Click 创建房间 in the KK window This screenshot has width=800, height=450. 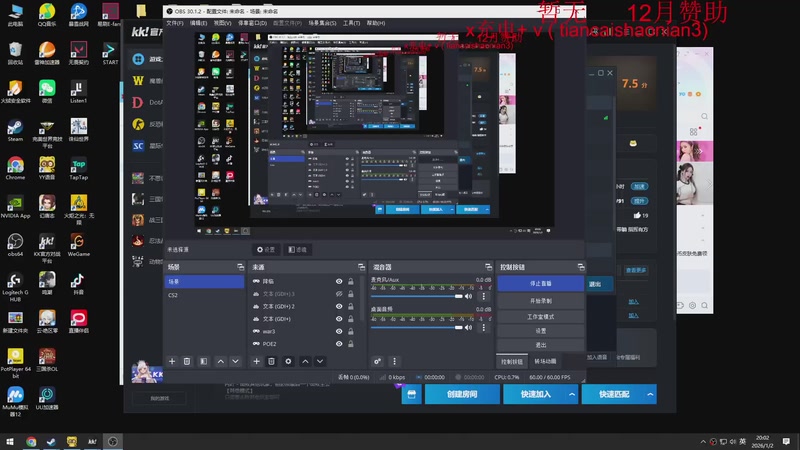coord(462,394)
